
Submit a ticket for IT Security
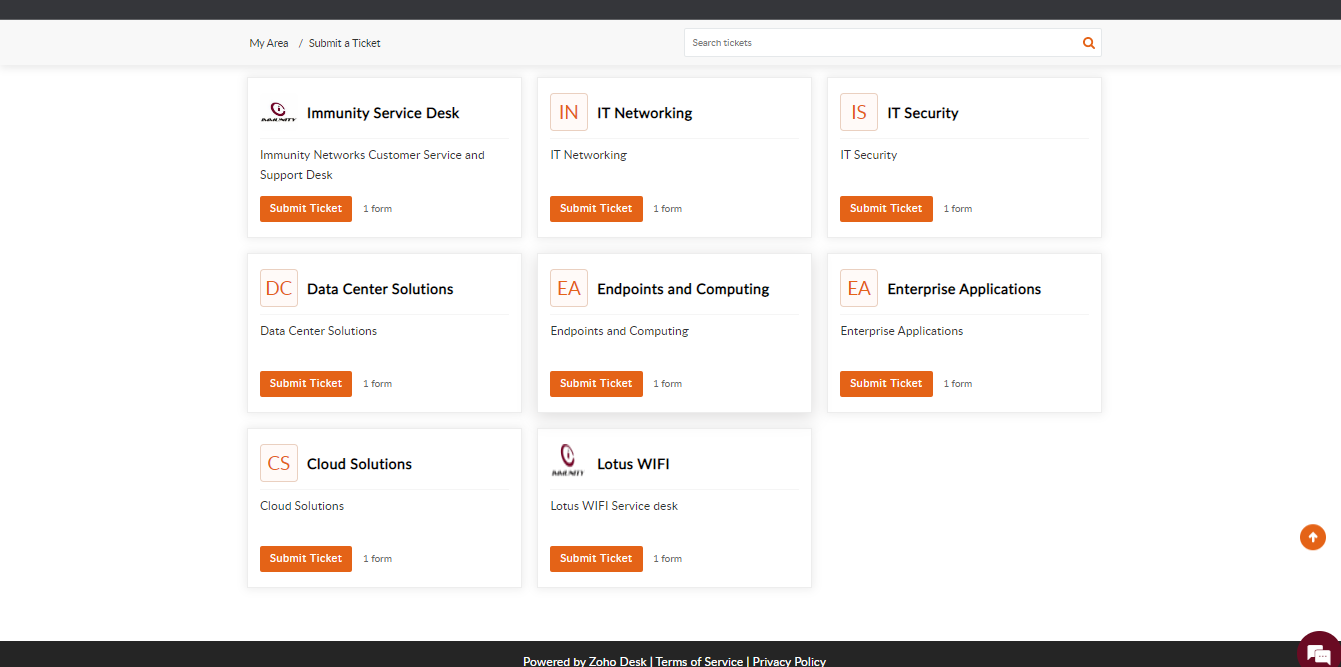click(x=886, y=208)
